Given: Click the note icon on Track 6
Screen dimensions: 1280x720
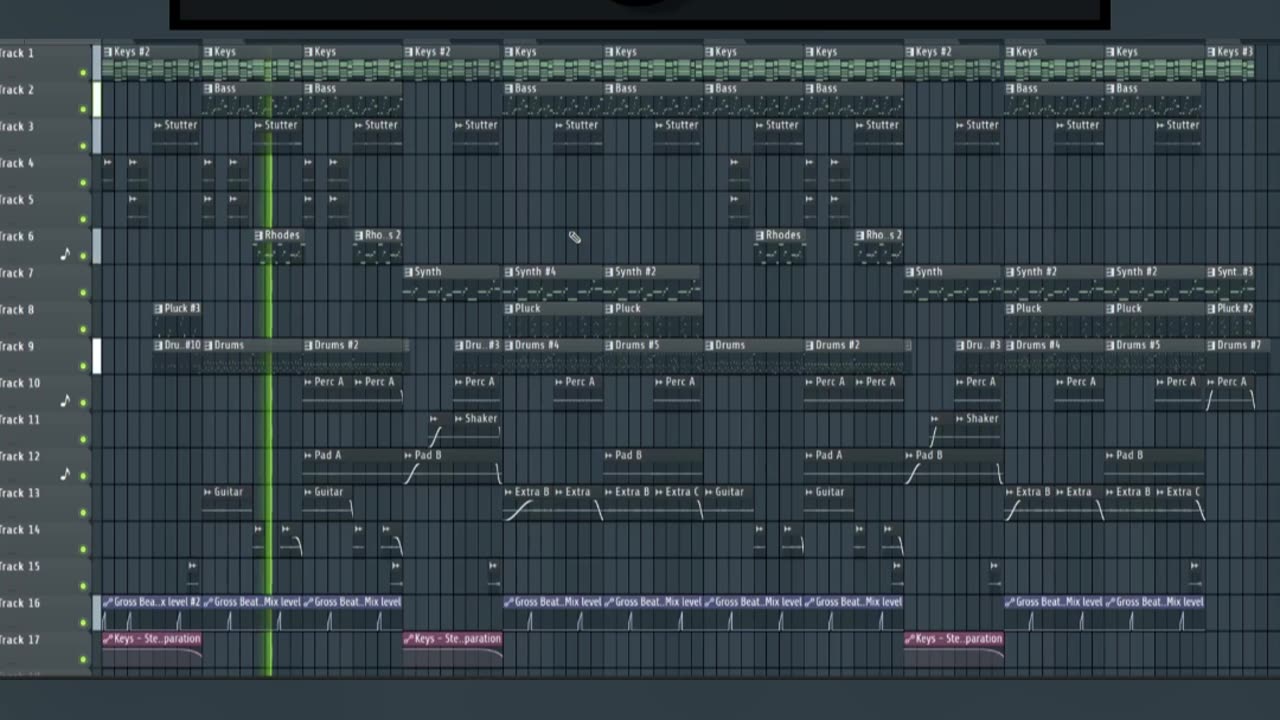Looking at the screenshot, I should tap(66, 254).
